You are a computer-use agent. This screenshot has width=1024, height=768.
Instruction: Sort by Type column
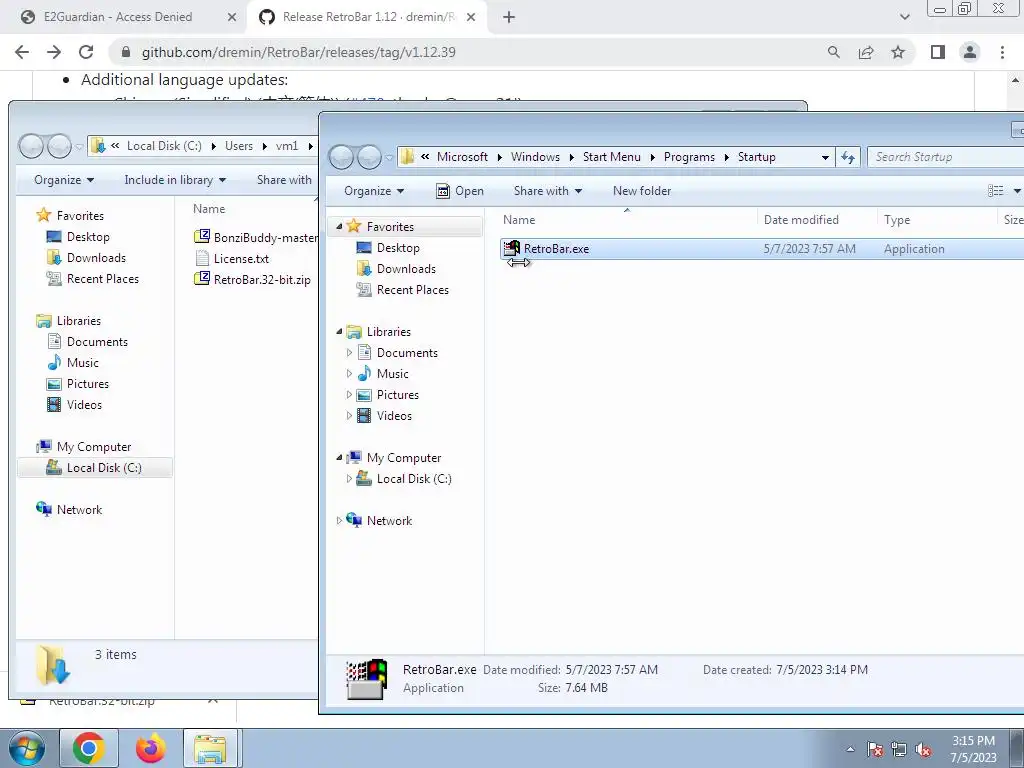click(x=897, y=220)
